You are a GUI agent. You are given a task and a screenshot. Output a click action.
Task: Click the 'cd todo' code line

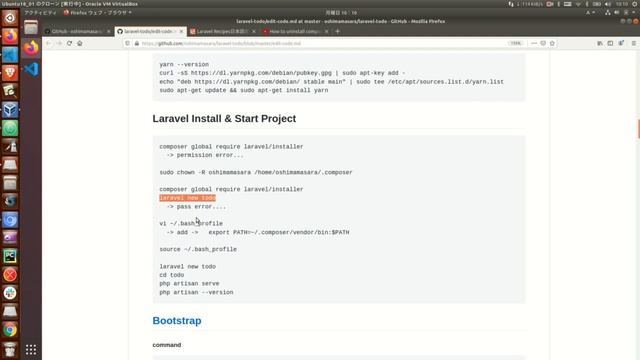point(172,275)
